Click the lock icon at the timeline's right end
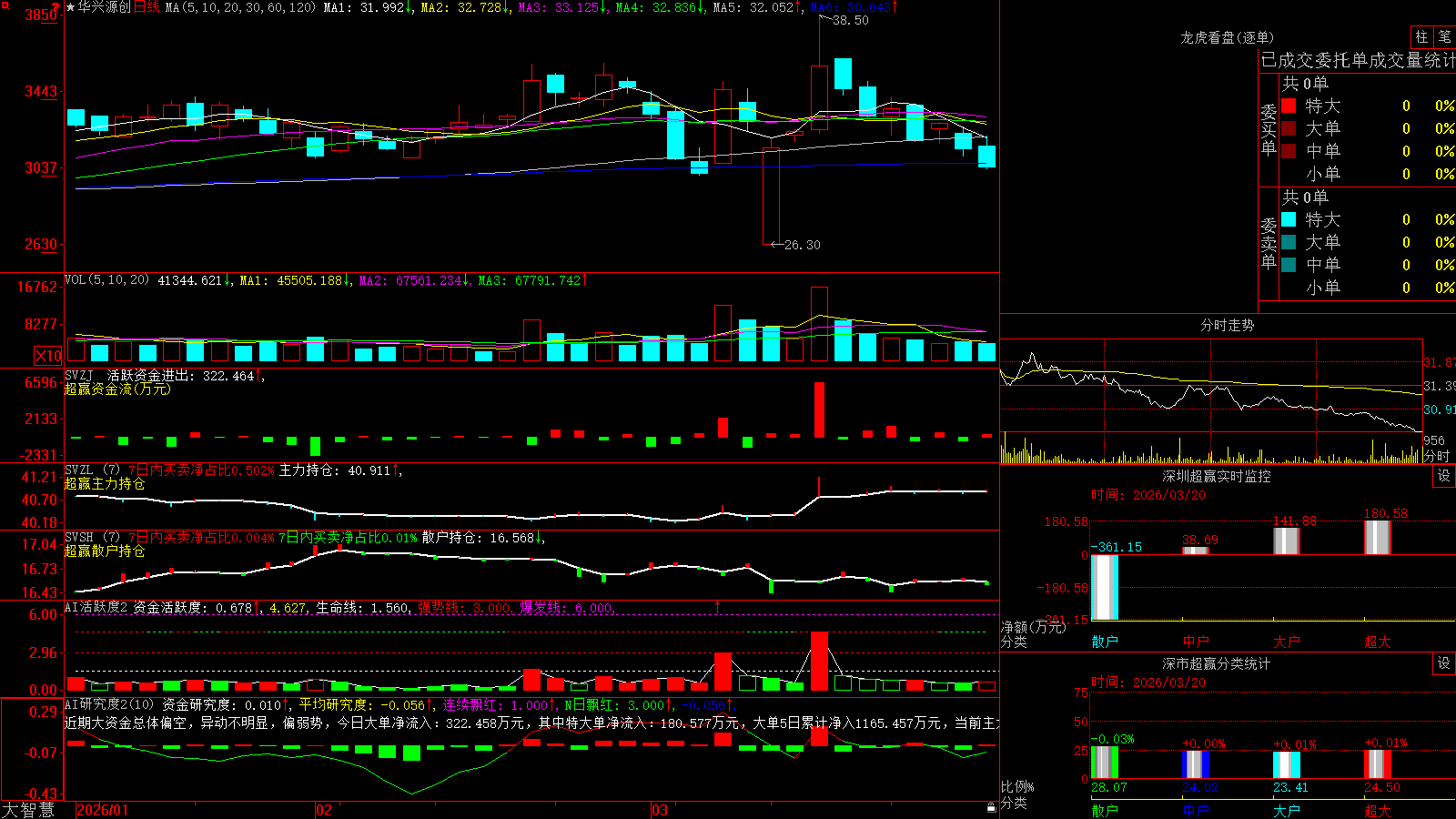 pos(991,808)
